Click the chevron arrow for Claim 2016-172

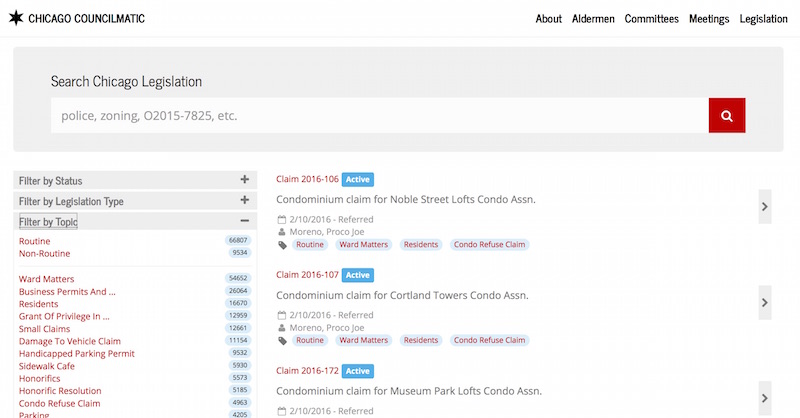[764, 398]
